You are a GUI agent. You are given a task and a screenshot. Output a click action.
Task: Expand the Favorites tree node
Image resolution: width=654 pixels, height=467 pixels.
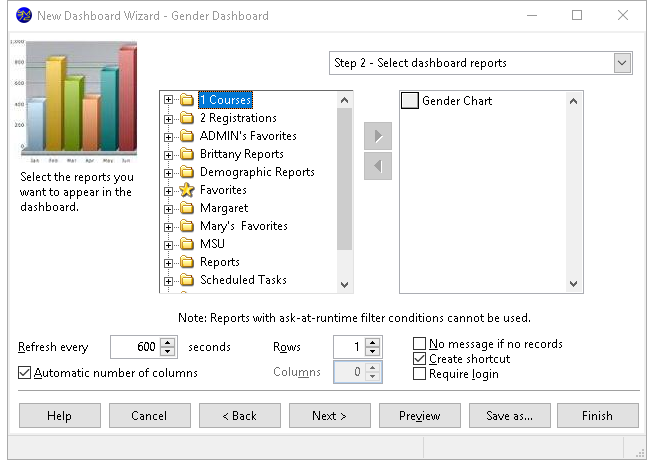[168, 191]
